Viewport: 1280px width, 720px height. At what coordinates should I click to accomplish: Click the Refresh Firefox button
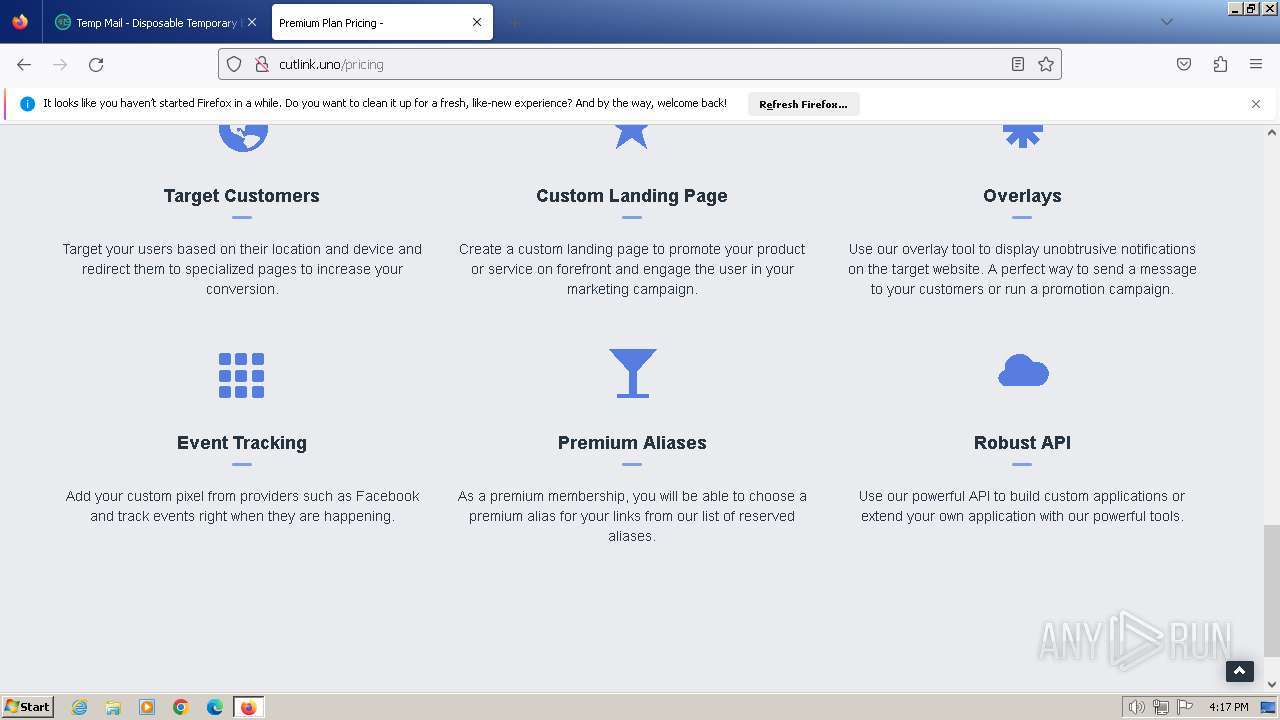point(803,104)
